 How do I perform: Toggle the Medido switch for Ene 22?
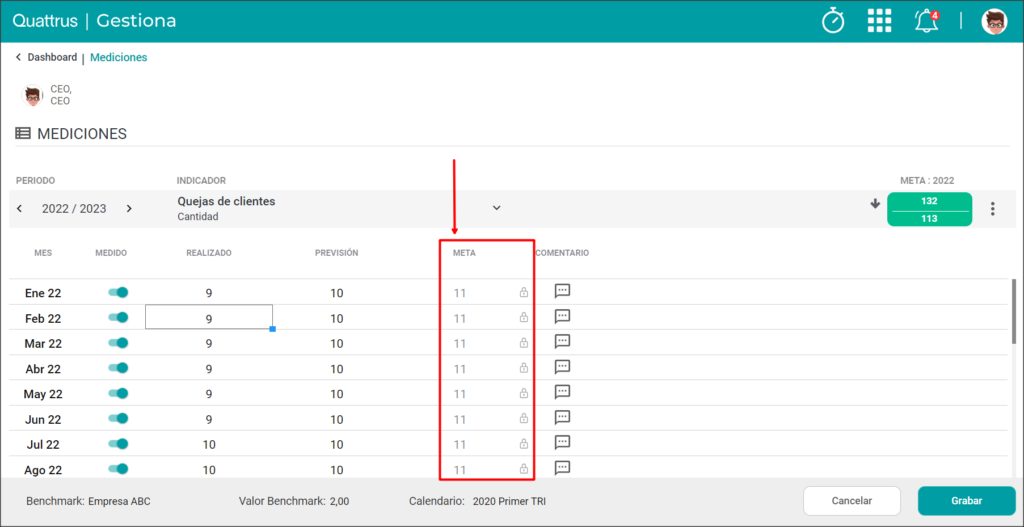coord(118,293)
